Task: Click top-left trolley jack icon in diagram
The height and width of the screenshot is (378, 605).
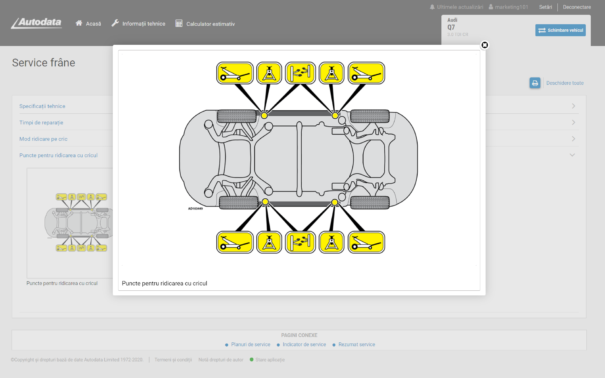Action: [x=235, y=73]
